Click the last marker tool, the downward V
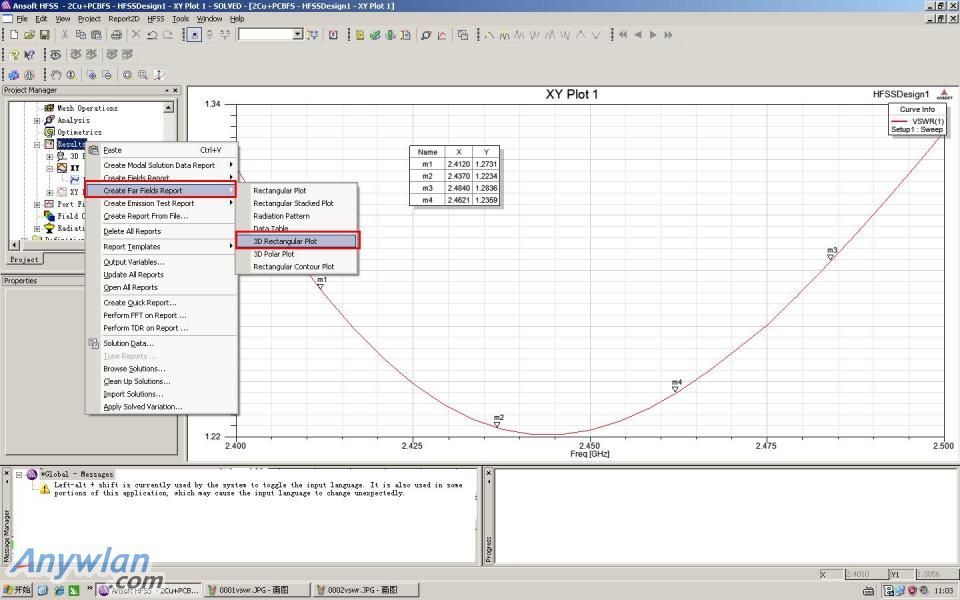 596,35
